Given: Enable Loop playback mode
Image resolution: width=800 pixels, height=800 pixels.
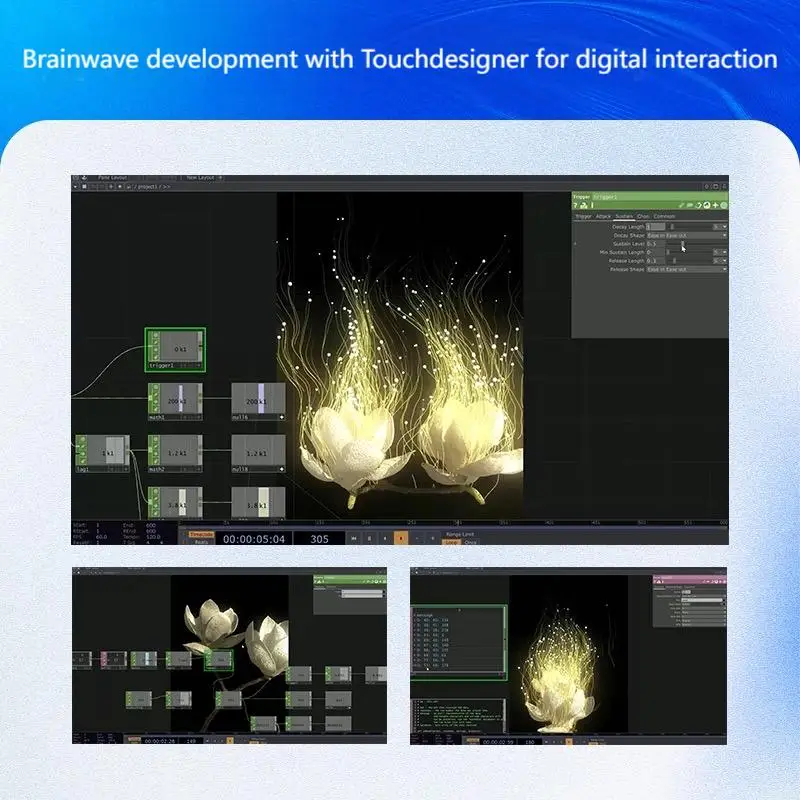Looking at the screenshot, I should 452,542.
